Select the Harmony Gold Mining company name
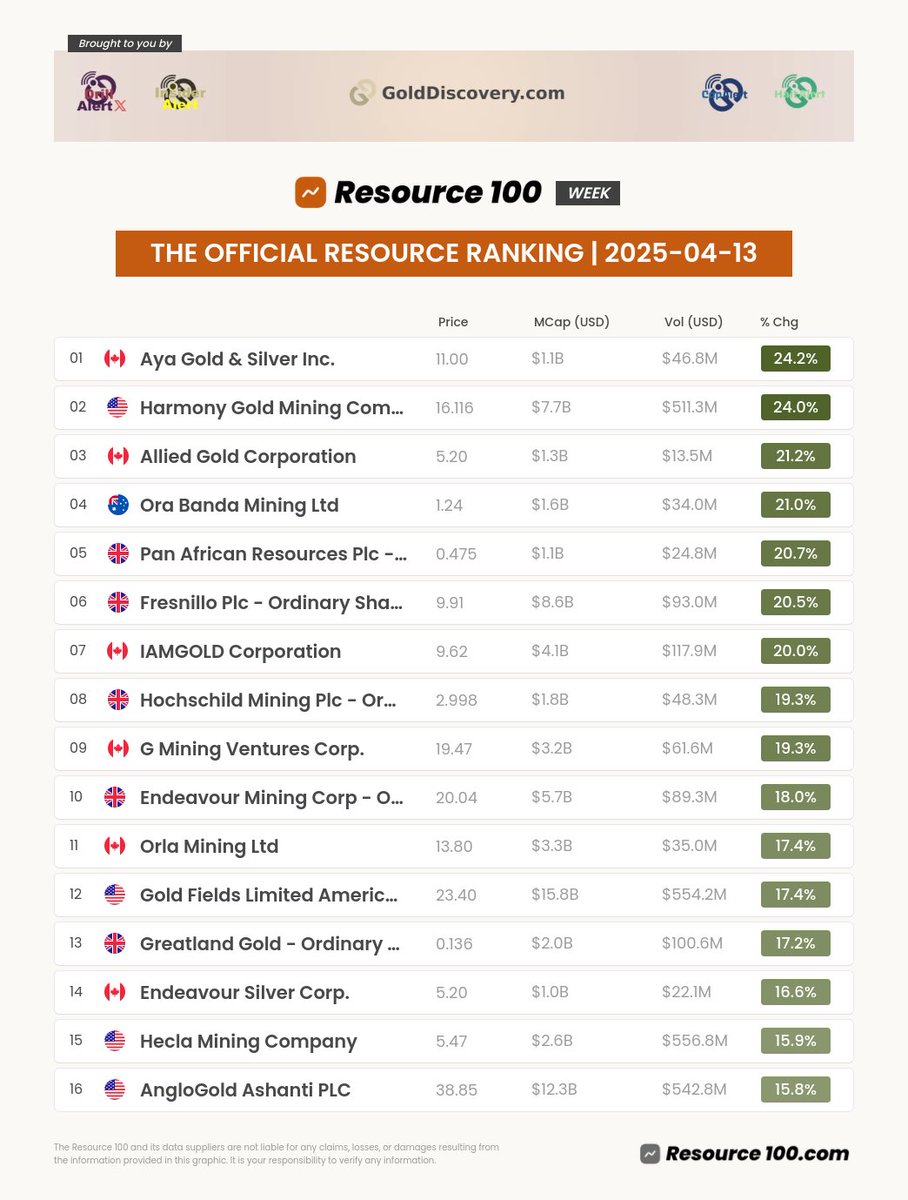908x1200 pixels. [x=272, y=408]
